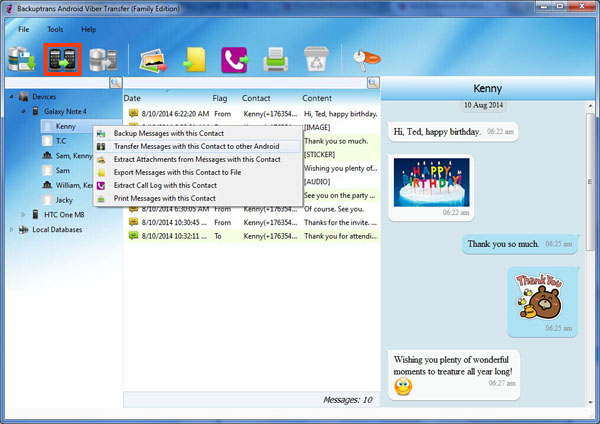600x424 pixels.
Task: Choose Print Messages with this Contact
Action: pyautogui.click(x=197, y=198)
